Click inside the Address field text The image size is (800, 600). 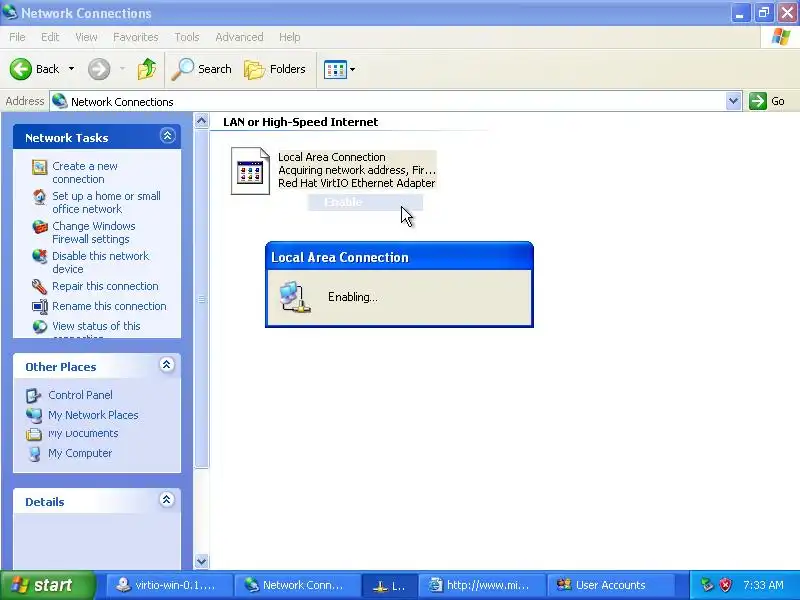pyautogui.click(x=122, y=102)
